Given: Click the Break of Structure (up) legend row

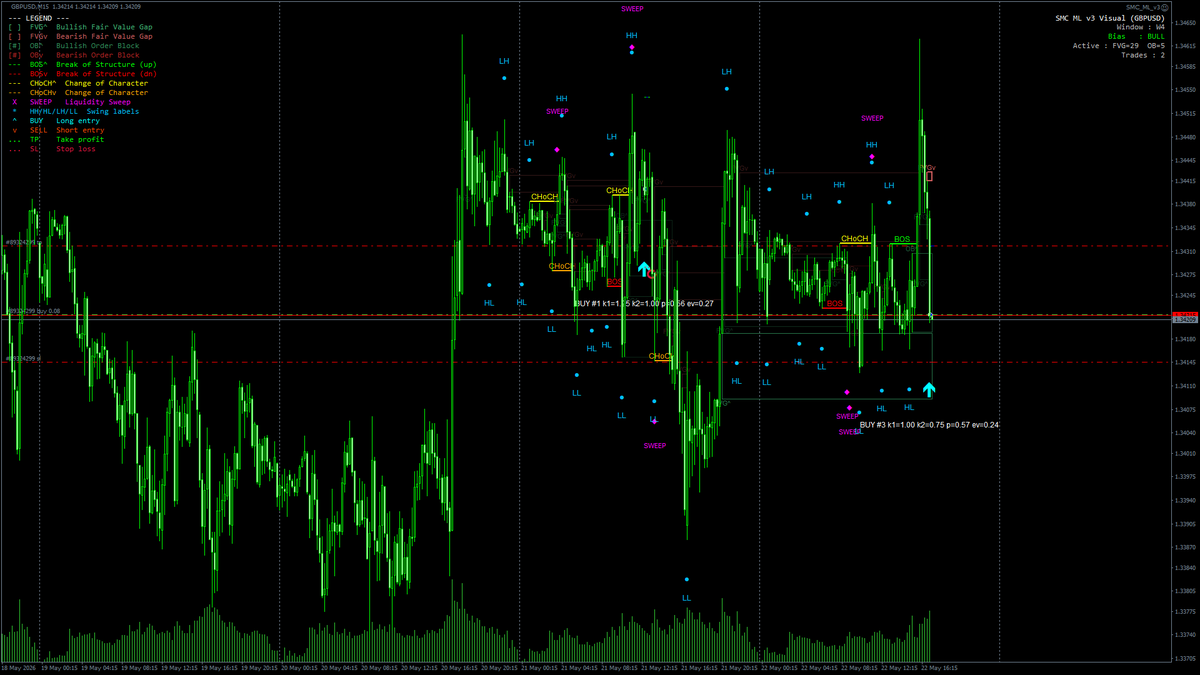Looking at the screenshot, I should point(82,64).
